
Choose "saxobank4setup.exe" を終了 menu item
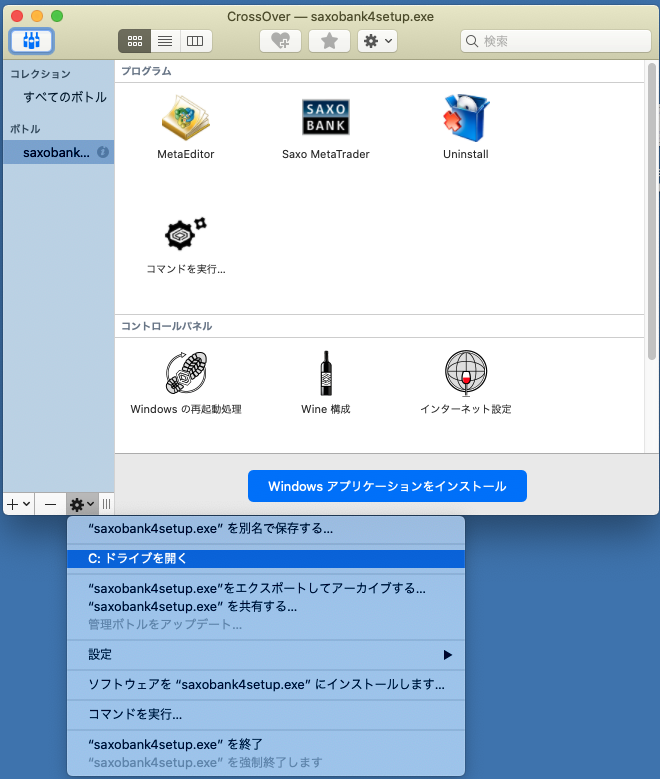(x=266, y=744)
